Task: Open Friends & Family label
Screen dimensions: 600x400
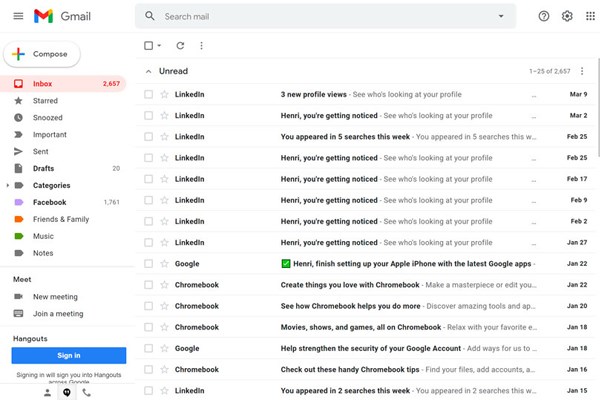Action: [x=63, y=219]
